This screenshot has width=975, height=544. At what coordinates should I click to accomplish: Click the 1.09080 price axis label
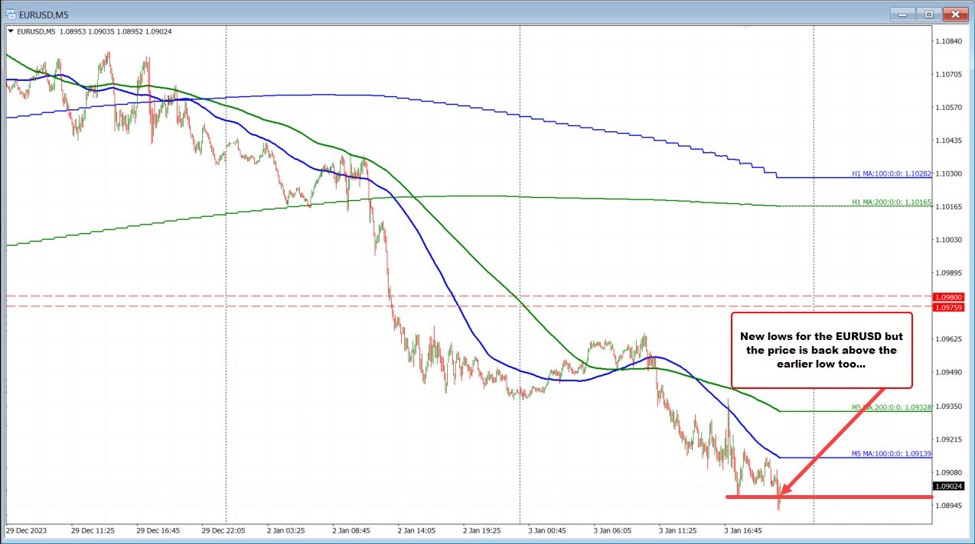[x=949, y=472]
